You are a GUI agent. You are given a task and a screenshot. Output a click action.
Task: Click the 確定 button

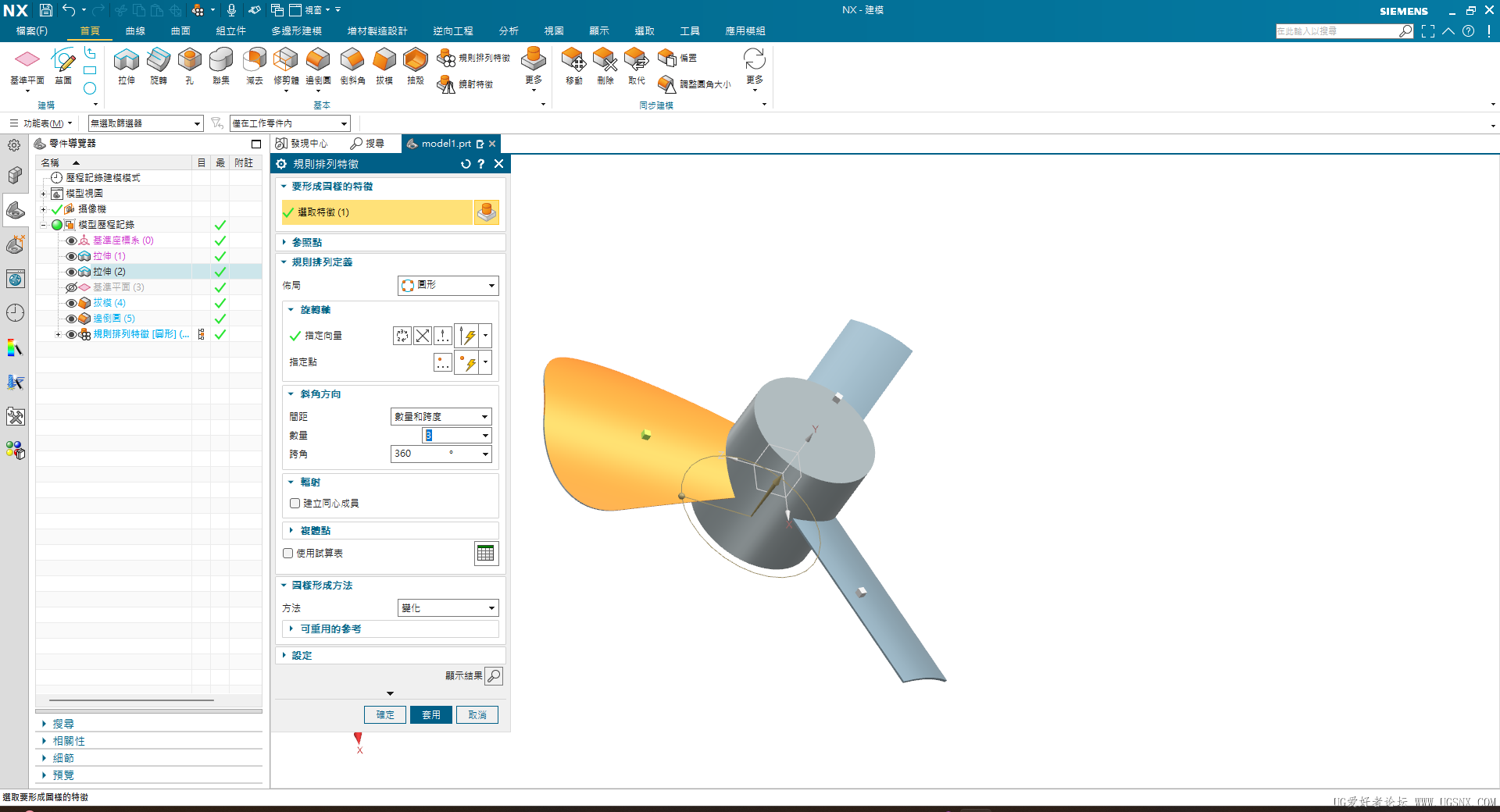click(385, 715)
